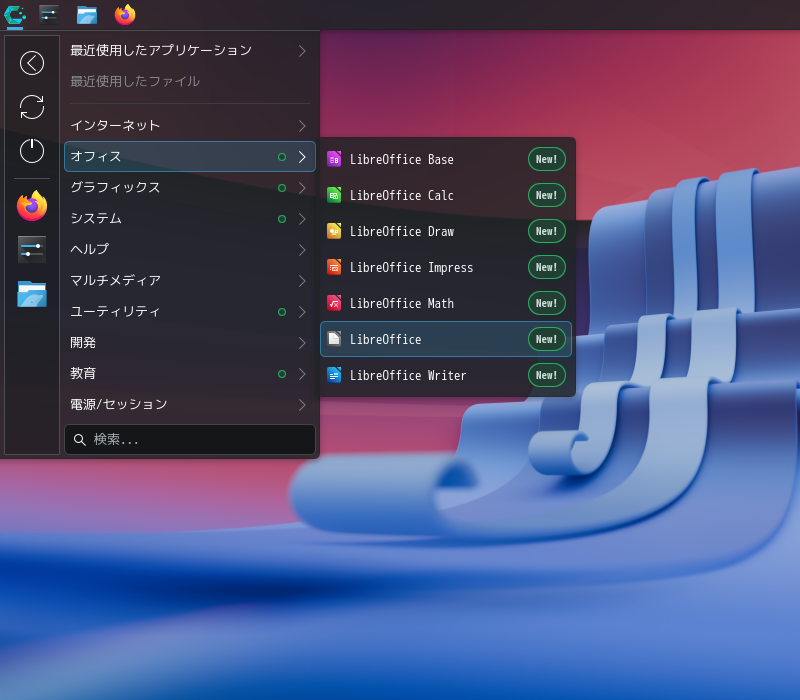Launch LibreOffice Impress
This screenshot has width=800, height=700.
(445, 267)
